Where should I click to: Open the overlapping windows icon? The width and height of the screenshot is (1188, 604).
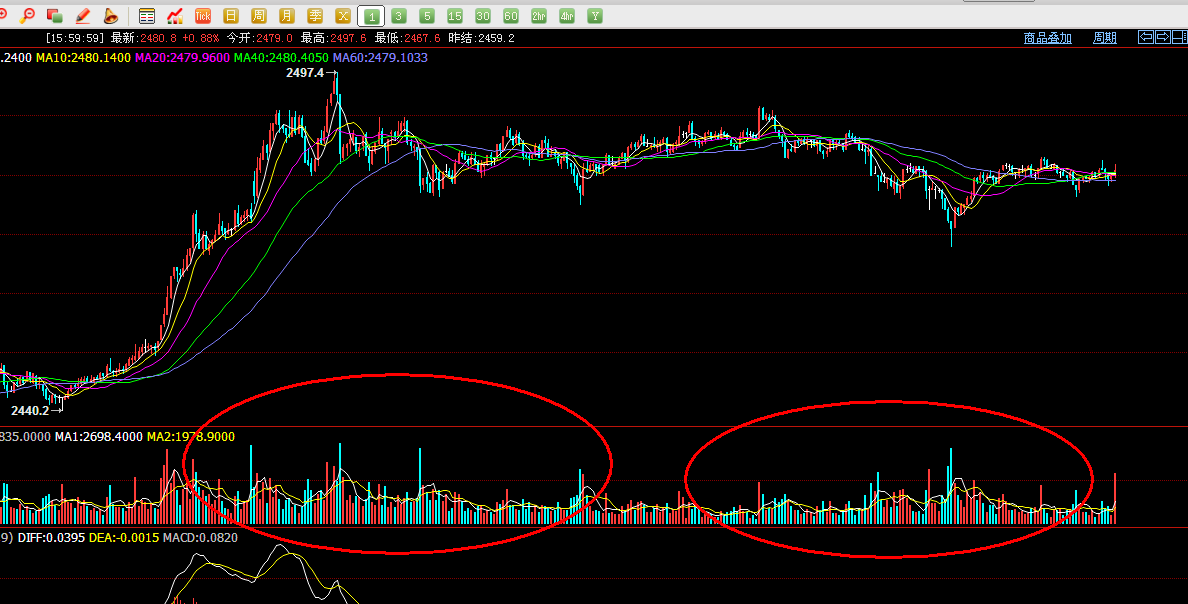click(x=55, y=15)
